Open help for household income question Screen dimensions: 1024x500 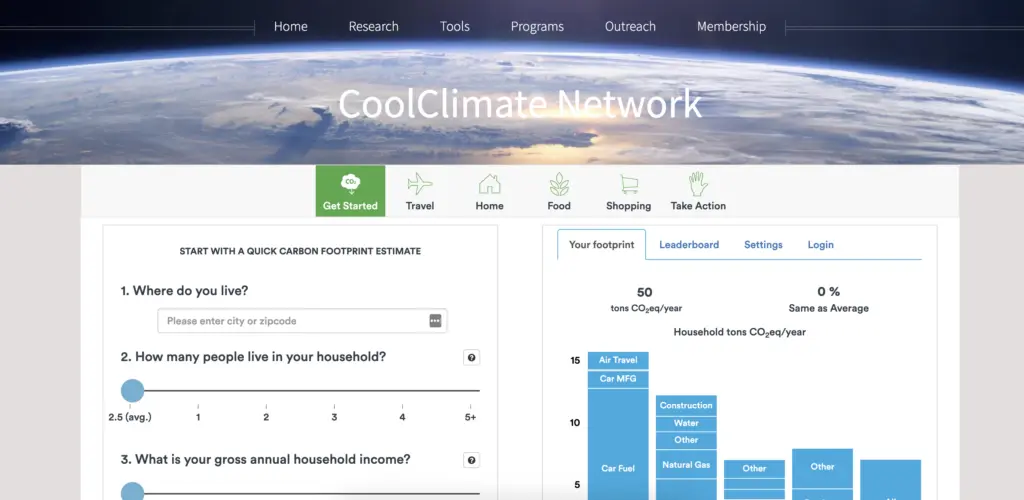click(472, 460)
